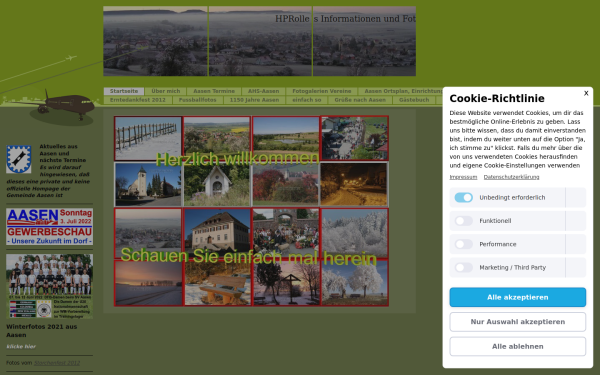Turn on Marketing / Third Party toggle
Screen dimensions: 600x375
(464, 267)
